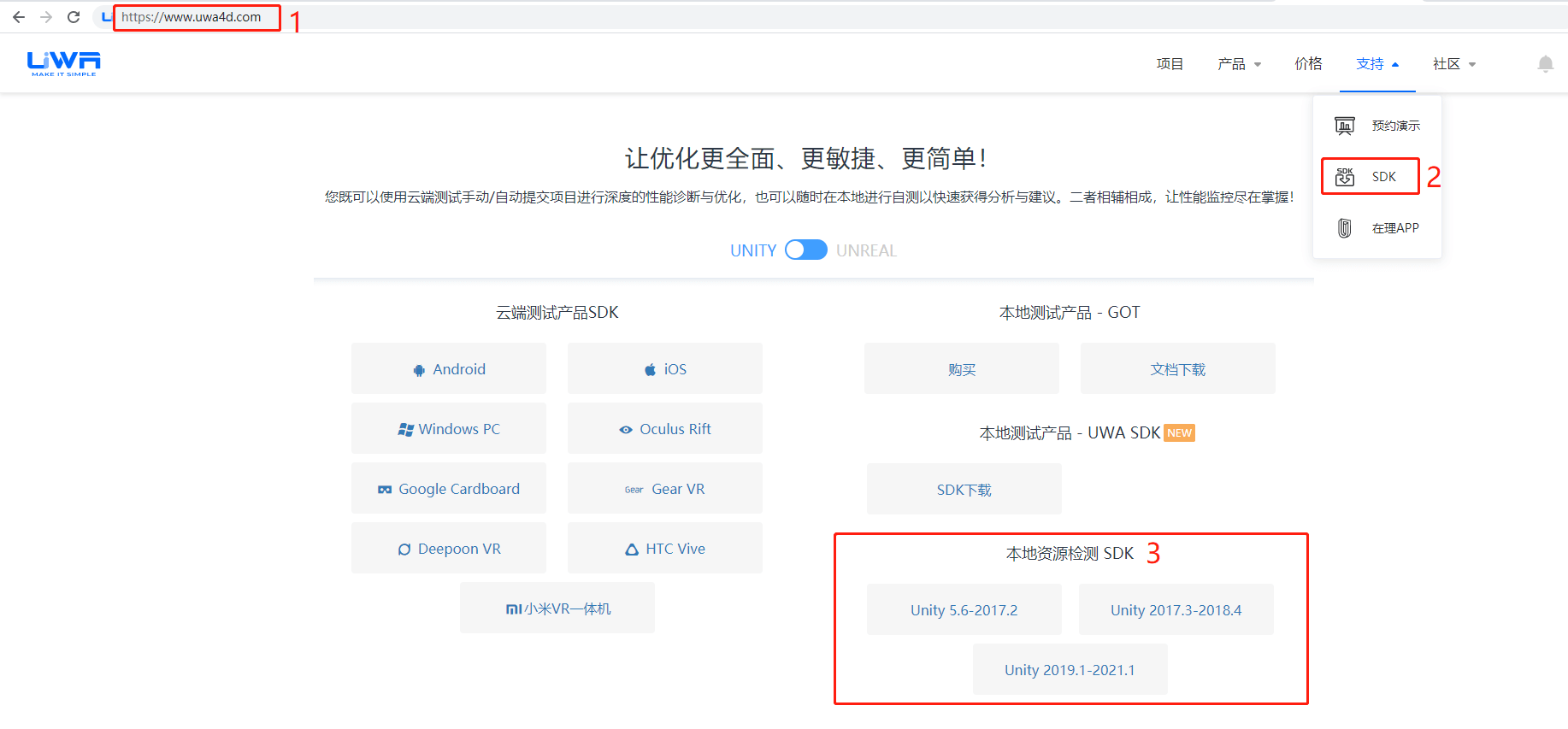This screenshot has height=729, width=1568.
Task: Click the 预约演示 presentation icon
Action: (1345, 126)
